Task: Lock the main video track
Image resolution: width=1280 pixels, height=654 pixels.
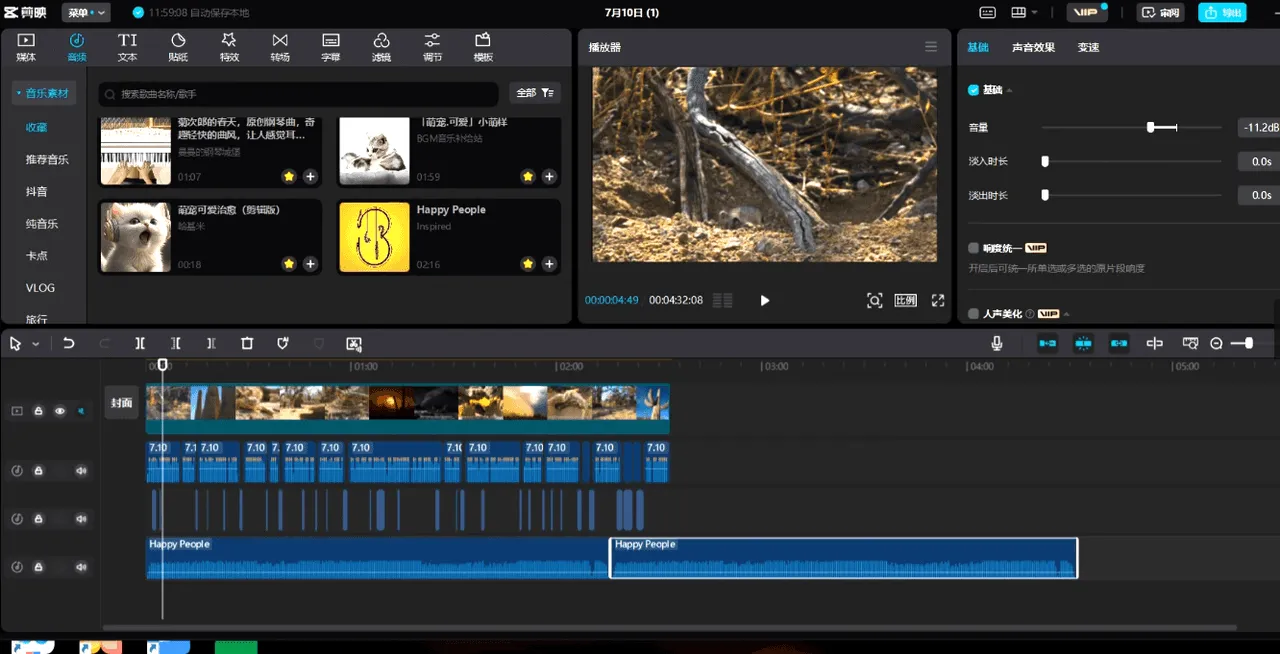Action: (x=38, y=411)
